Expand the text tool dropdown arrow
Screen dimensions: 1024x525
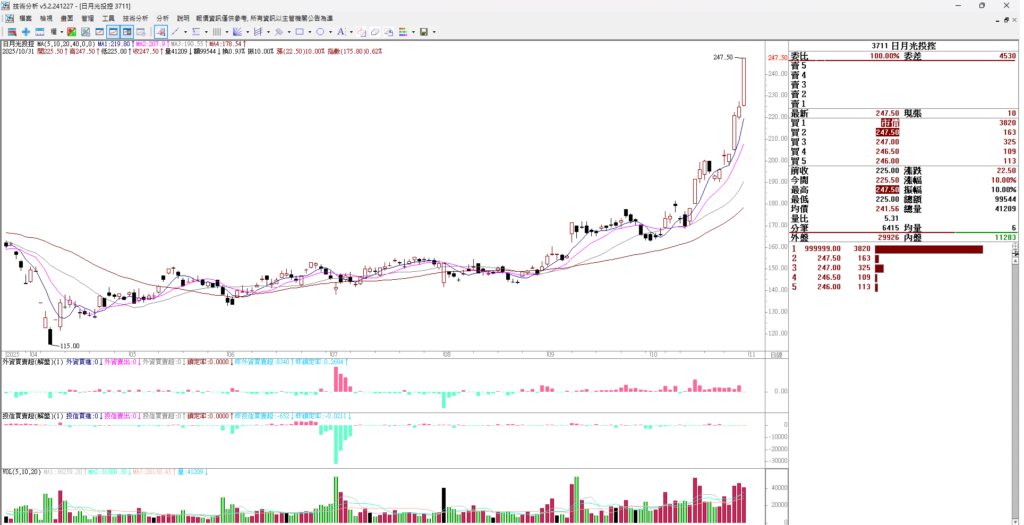[x=352, y=32]
